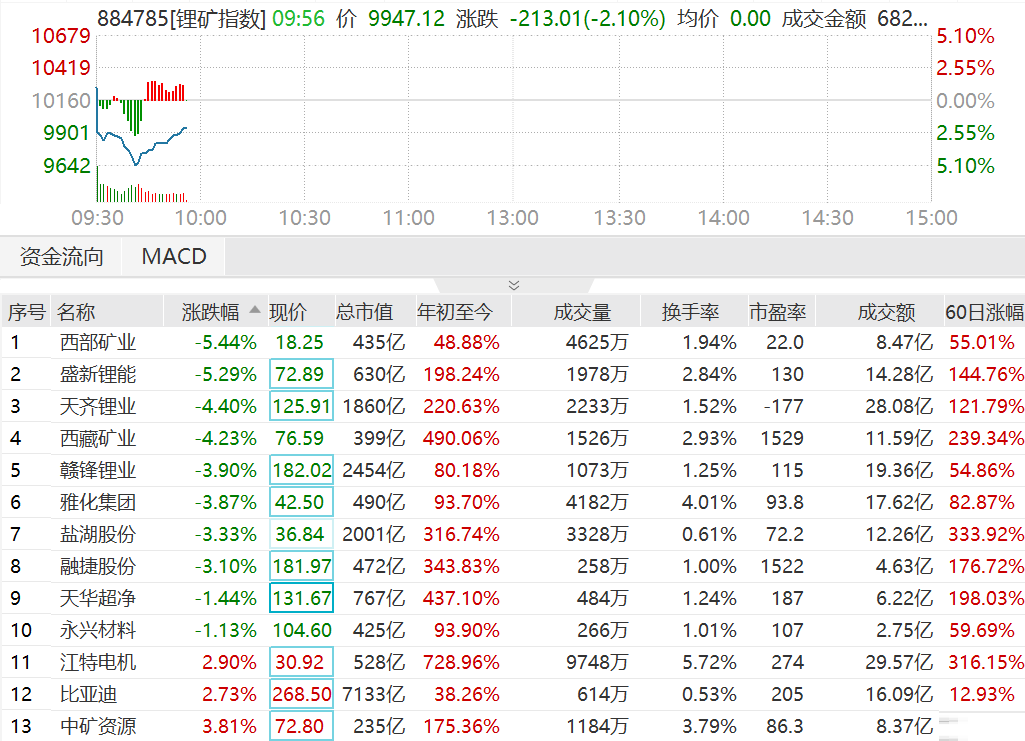Viewport: 1025px width, 741px height.
Task: Click the 锂矿指数 index title
Action: (216, 19)
